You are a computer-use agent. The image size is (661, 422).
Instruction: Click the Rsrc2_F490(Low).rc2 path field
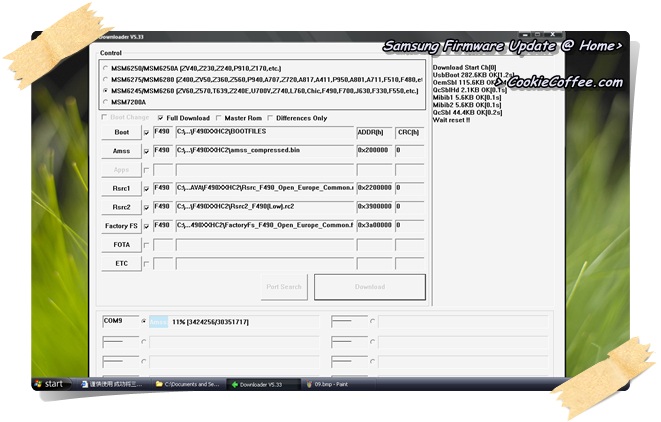pos(265,207)
